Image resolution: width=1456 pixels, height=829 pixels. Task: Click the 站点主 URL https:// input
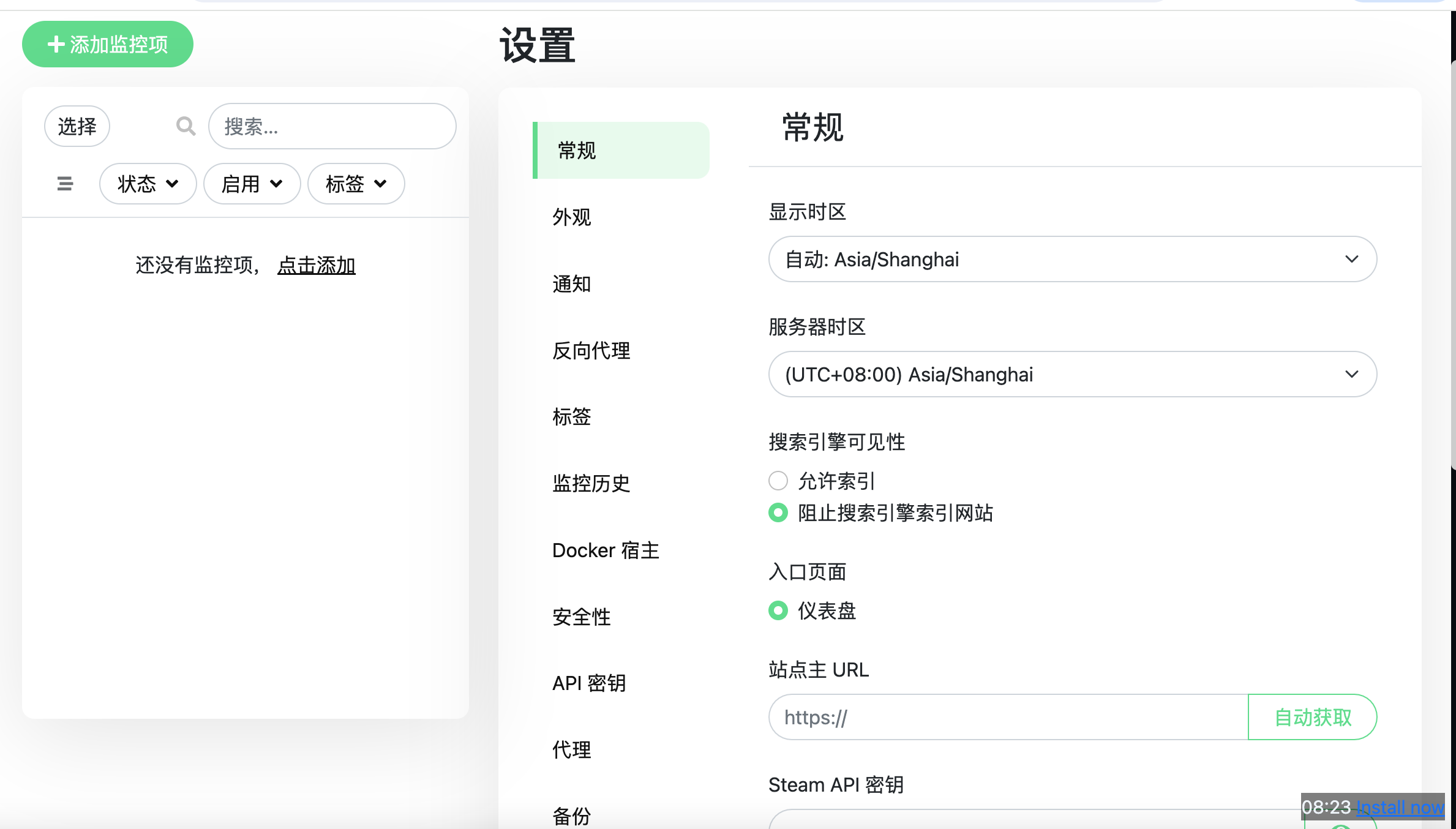coord(1008,717)
